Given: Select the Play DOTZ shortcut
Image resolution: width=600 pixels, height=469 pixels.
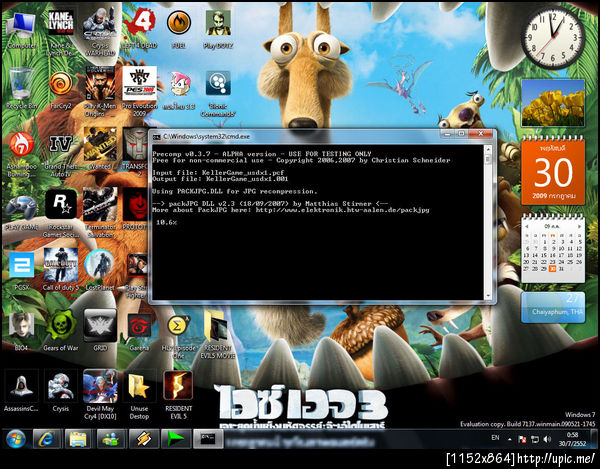Looking at the screenshot, I should (218, 30).
